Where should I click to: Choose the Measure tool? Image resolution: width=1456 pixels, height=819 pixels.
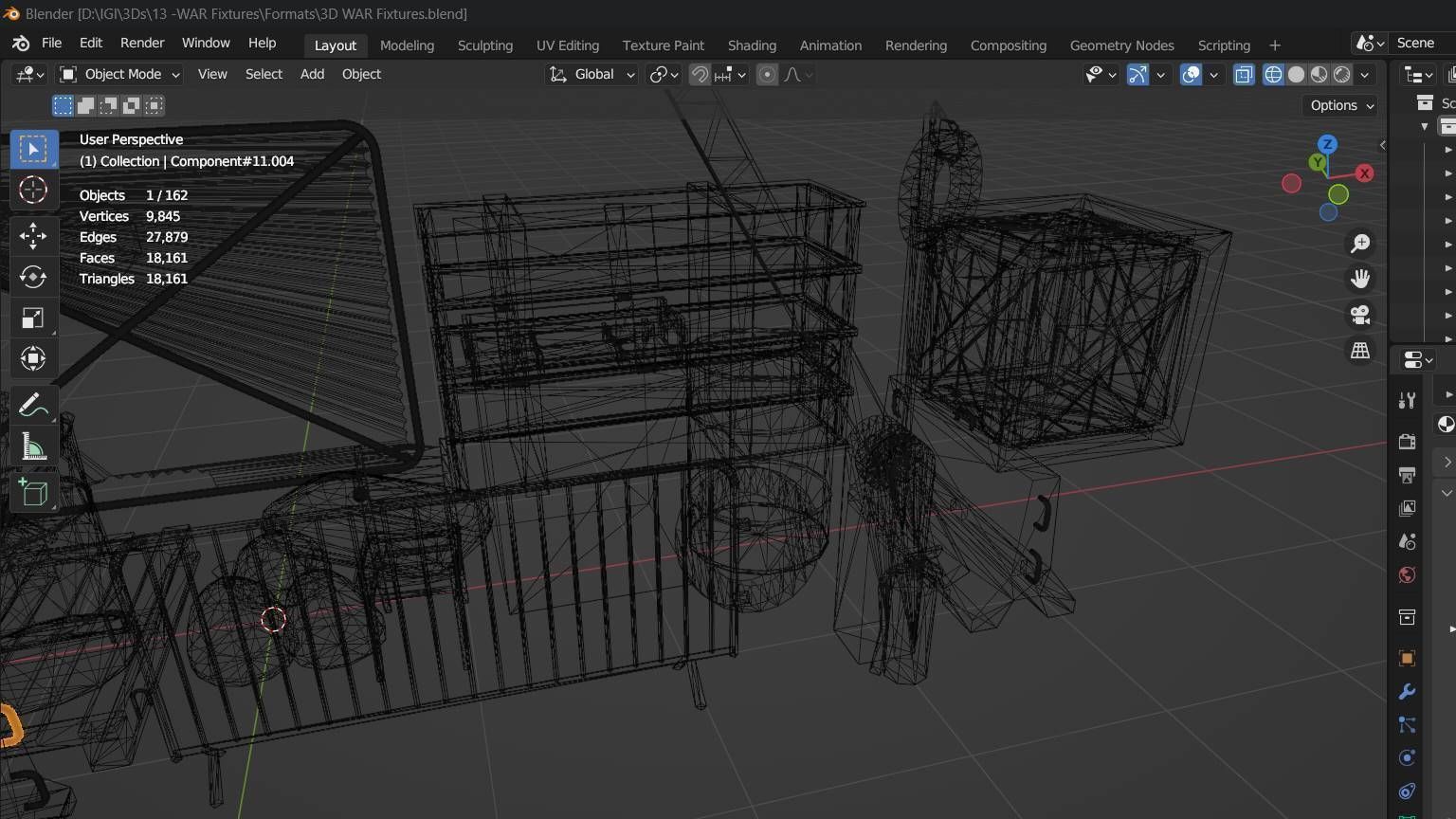(x=33, y=446)
